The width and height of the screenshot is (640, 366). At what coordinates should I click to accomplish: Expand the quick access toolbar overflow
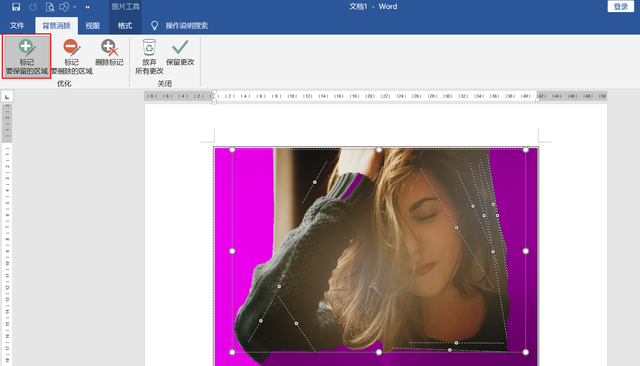click(x=87, y=7)
